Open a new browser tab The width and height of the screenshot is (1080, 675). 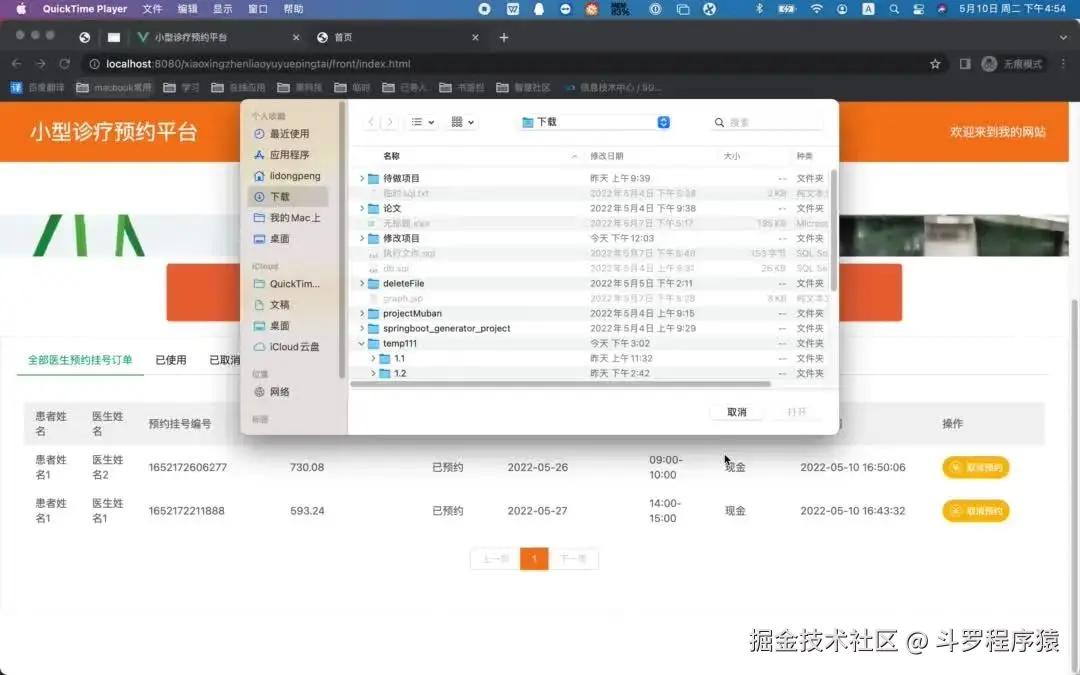(503, 37)
